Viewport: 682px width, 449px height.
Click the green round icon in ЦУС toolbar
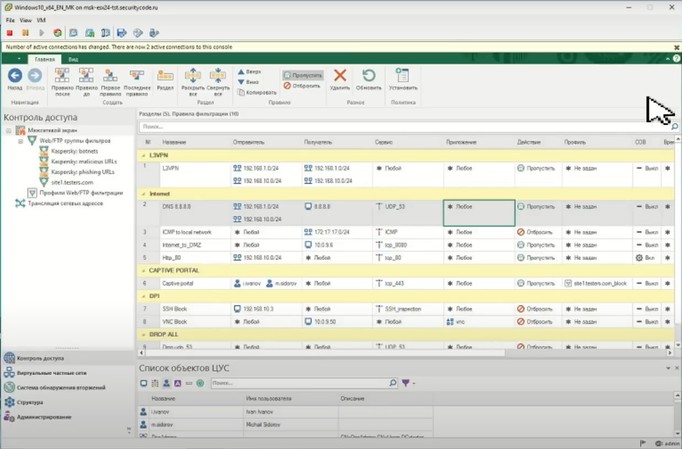[200, 383]
